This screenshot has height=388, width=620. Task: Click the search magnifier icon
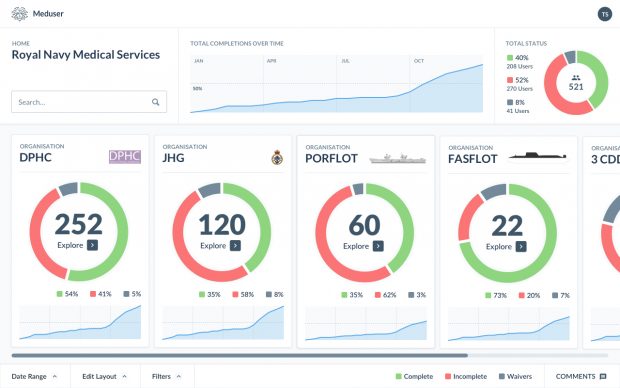coord(156,102)
